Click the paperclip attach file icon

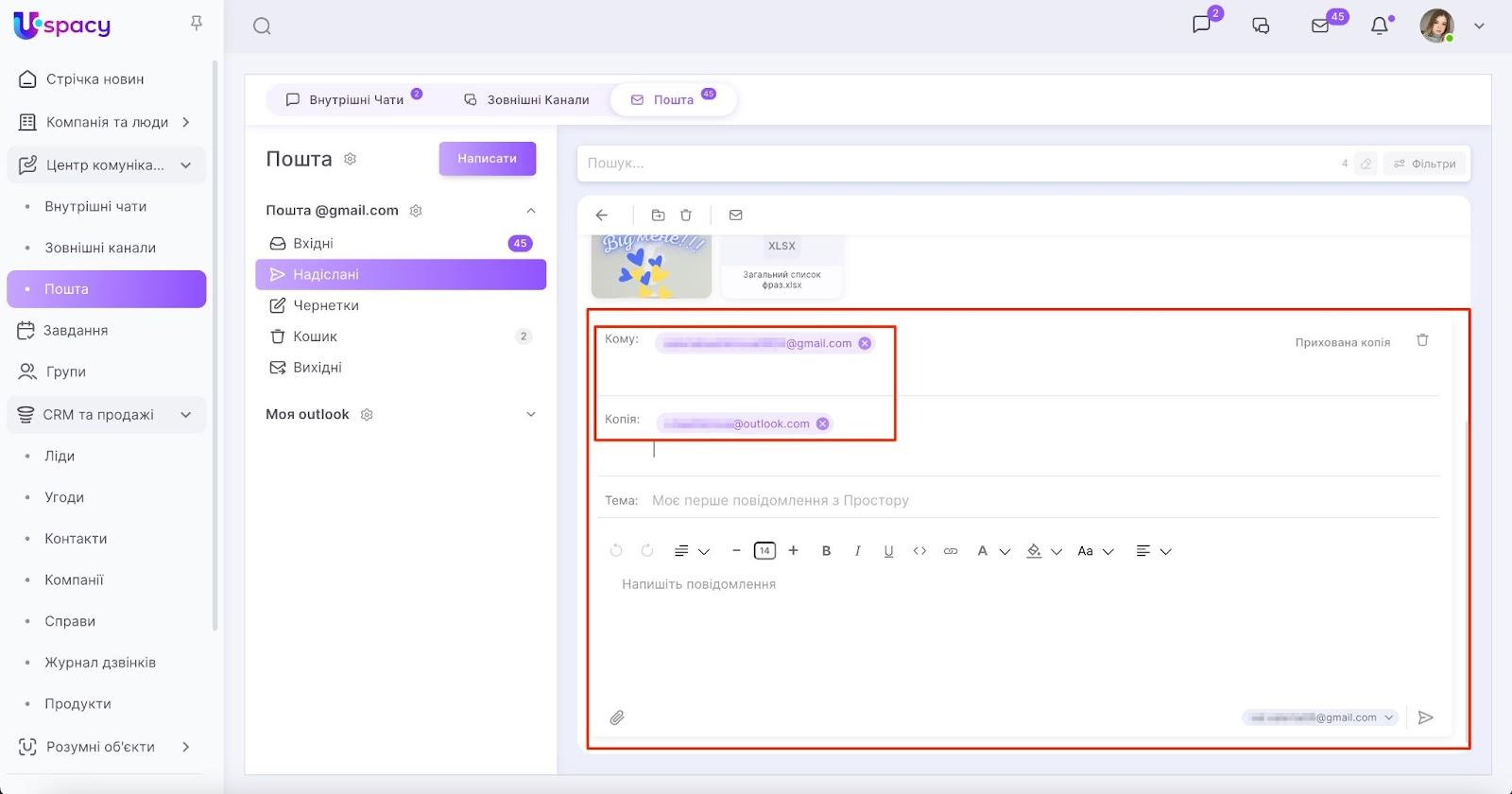pyautogui.click(x=617, y=717)
